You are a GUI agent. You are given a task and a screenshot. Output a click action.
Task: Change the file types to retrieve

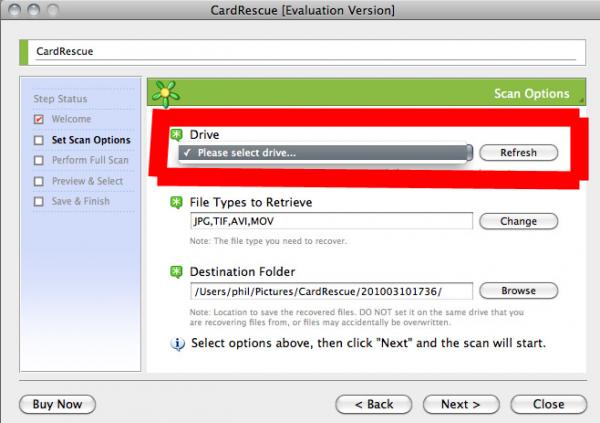click(x=518, y=221)
